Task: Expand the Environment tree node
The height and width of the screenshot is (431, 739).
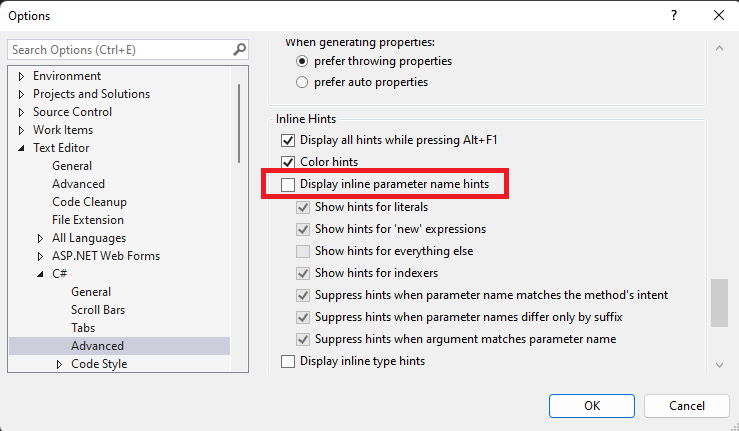Action: (21, 76)
